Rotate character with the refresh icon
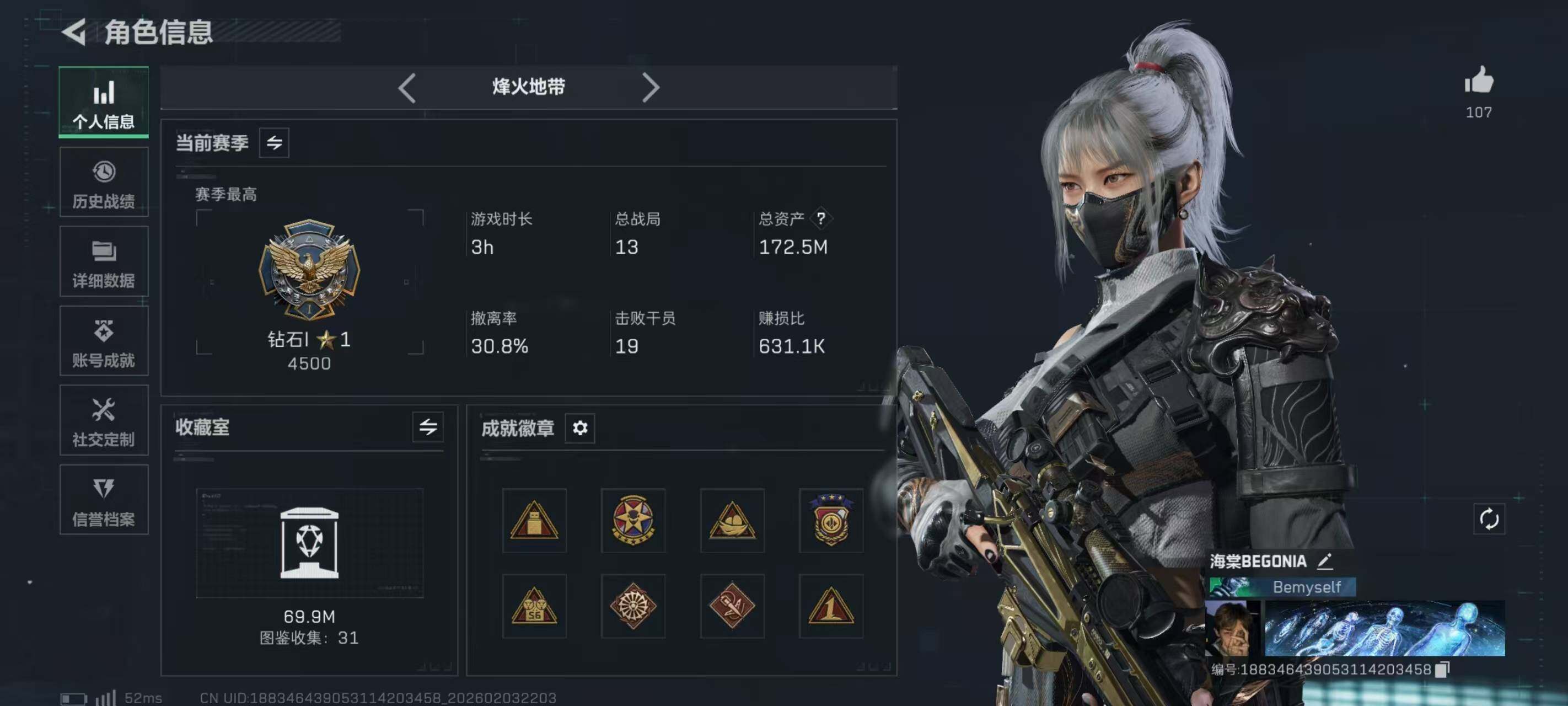The width and height of the screenshot is (1568, 706). 1489,519
